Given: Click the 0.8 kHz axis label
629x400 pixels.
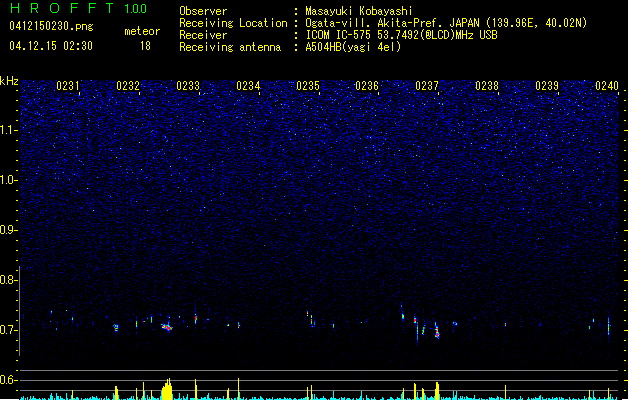Looking at the screenshot, I should tap(9, 280).
